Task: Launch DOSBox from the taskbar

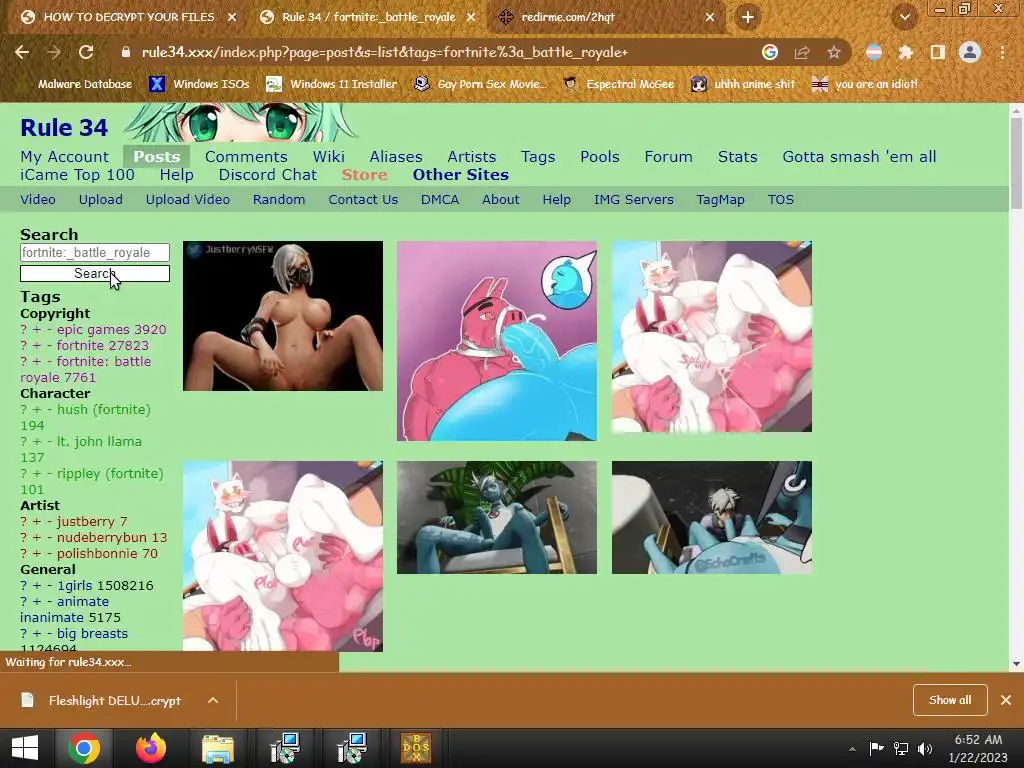Action: (416, 748)
